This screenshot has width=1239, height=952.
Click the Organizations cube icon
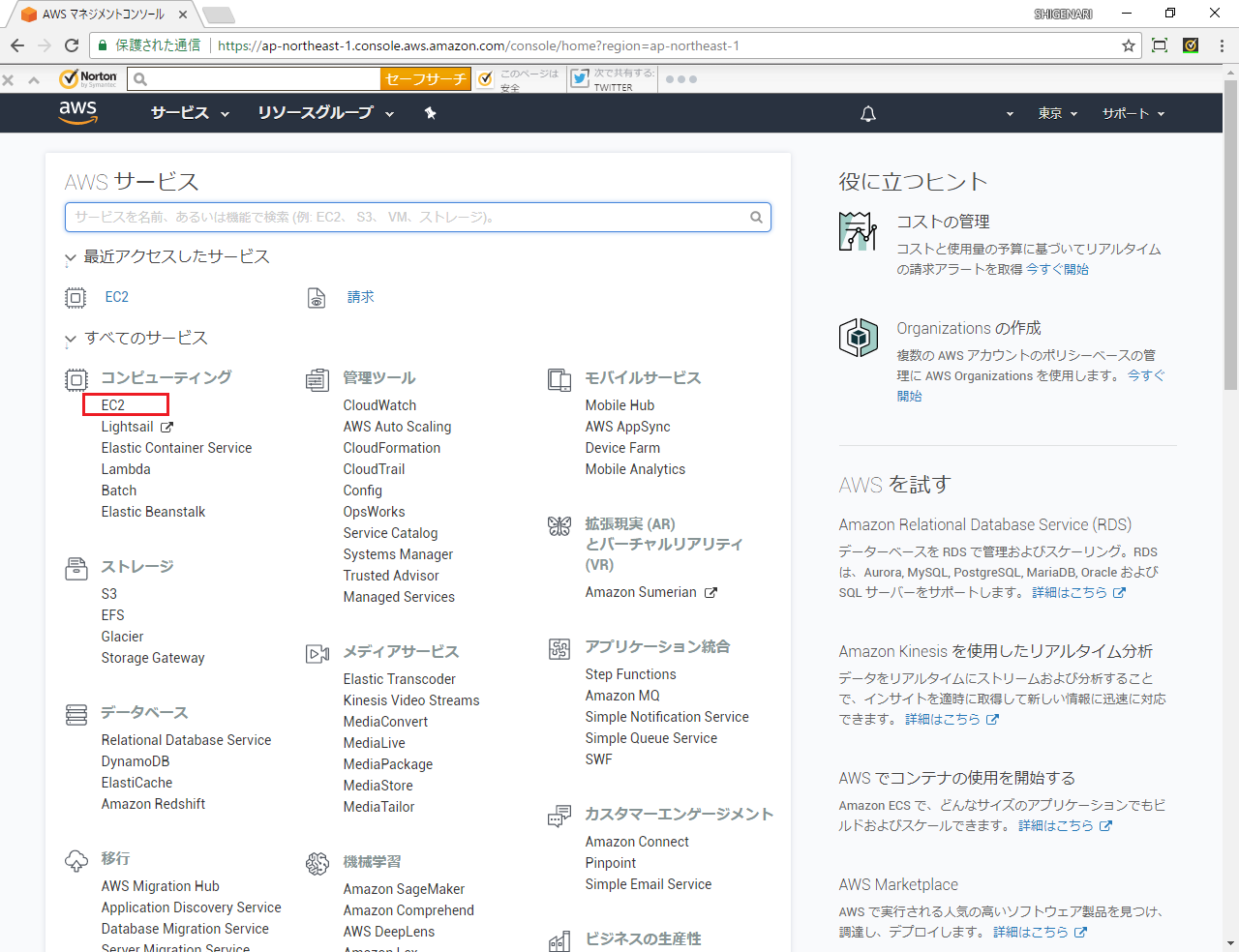click(858, 338)
